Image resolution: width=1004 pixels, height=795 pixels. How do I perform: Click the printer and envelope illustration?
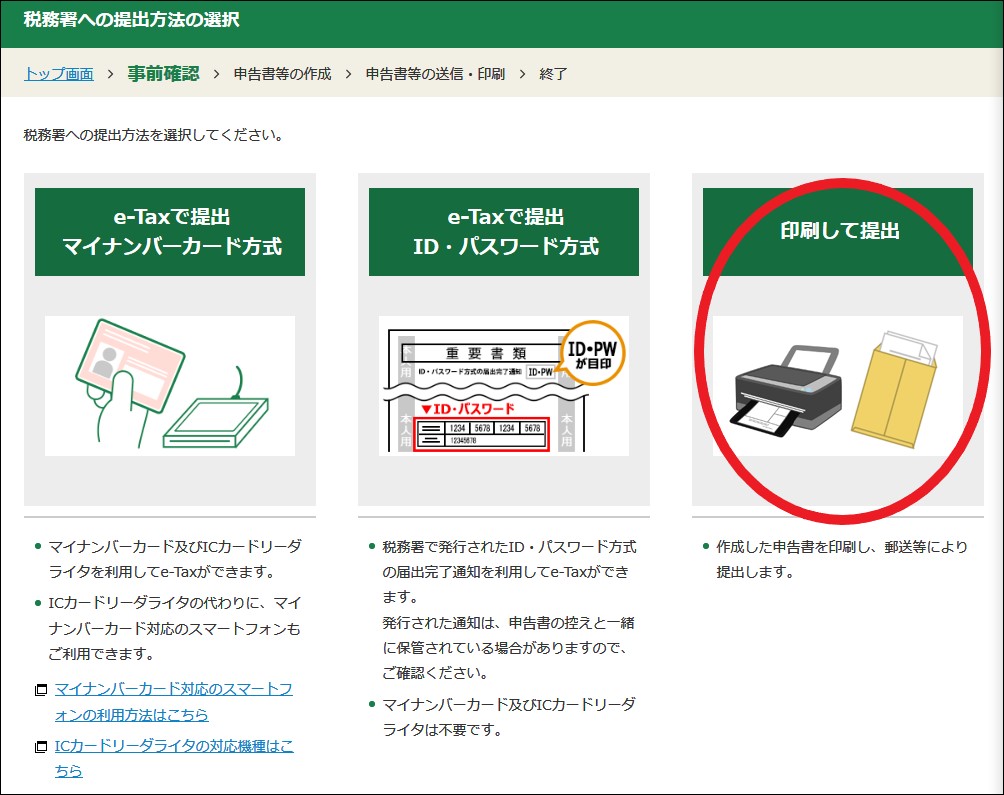click(838, 386)
